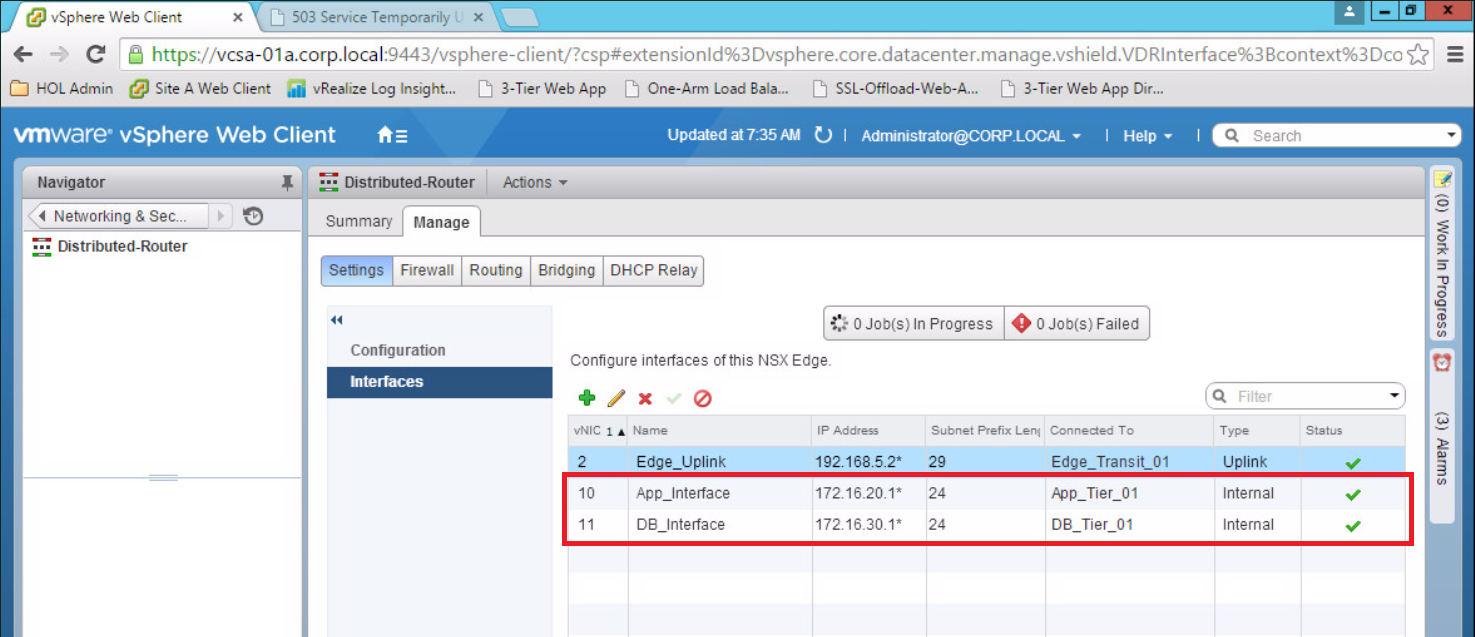Viewport: 1475px width, 637px height.
Task: Open the DHCP Relay sub-tab
Action: click(x=654, y=270)
